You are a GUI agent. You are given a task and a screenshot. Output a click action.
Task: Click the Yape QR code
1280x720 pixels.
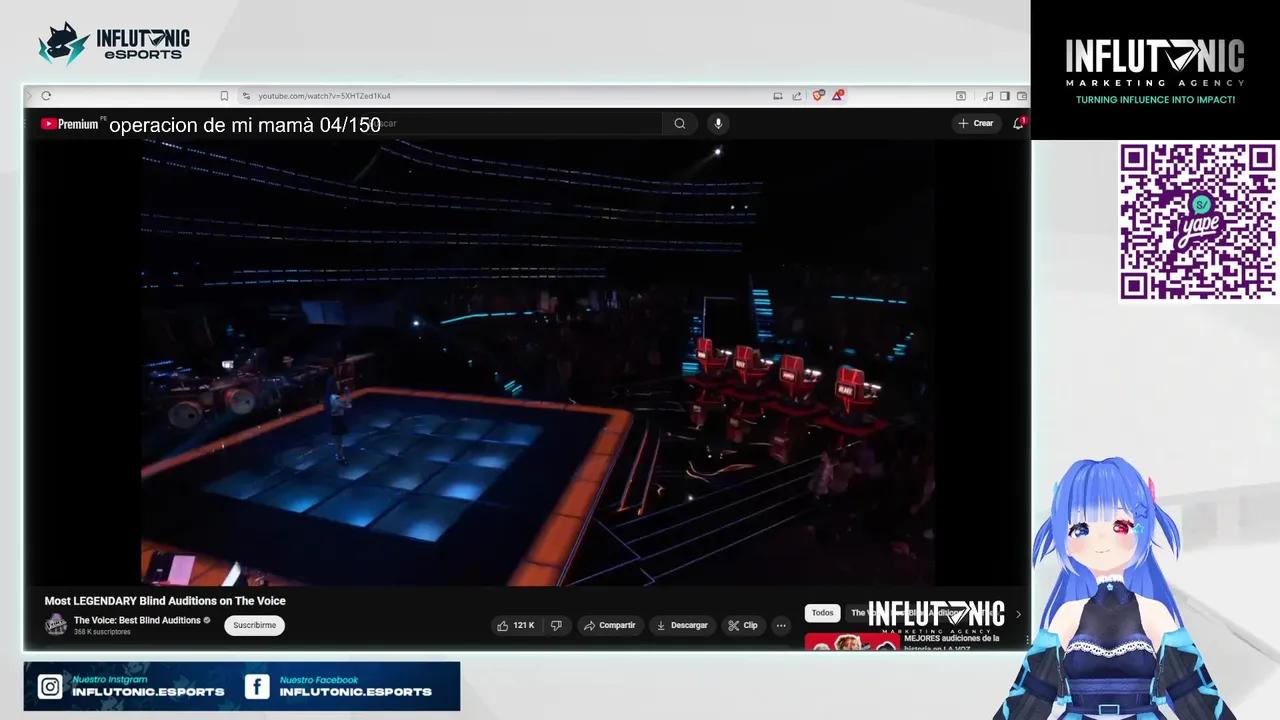pos(1197,222)
